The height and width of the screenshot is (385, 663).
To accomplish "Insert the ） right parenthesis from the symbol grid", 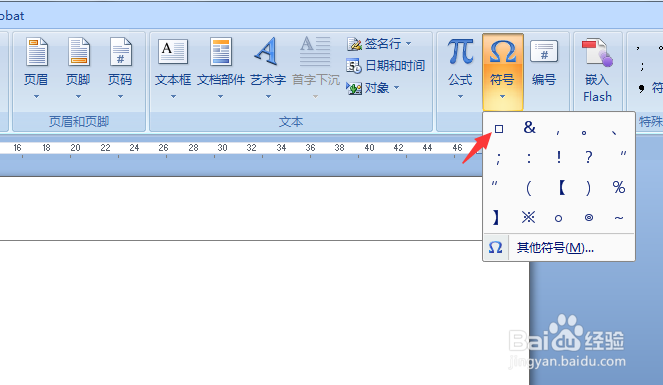I will 588,188.
